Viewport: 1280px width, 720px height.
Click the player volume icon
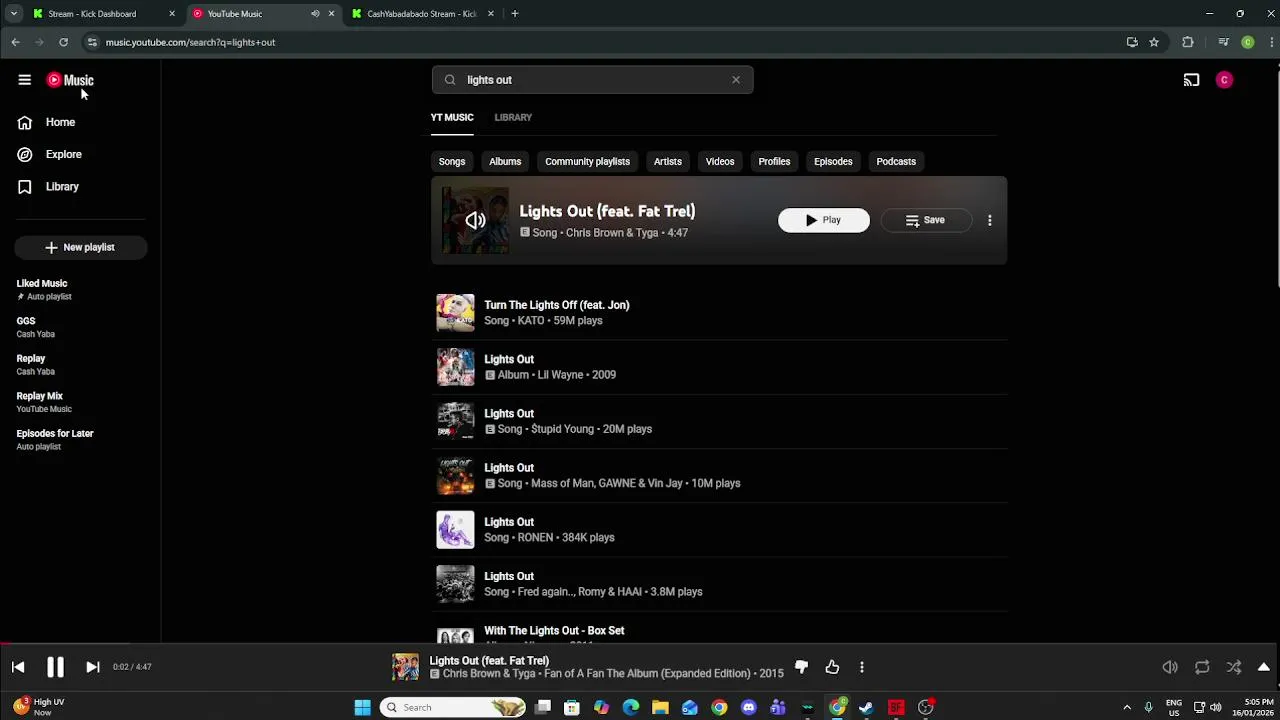click(x=1170, y=667)
